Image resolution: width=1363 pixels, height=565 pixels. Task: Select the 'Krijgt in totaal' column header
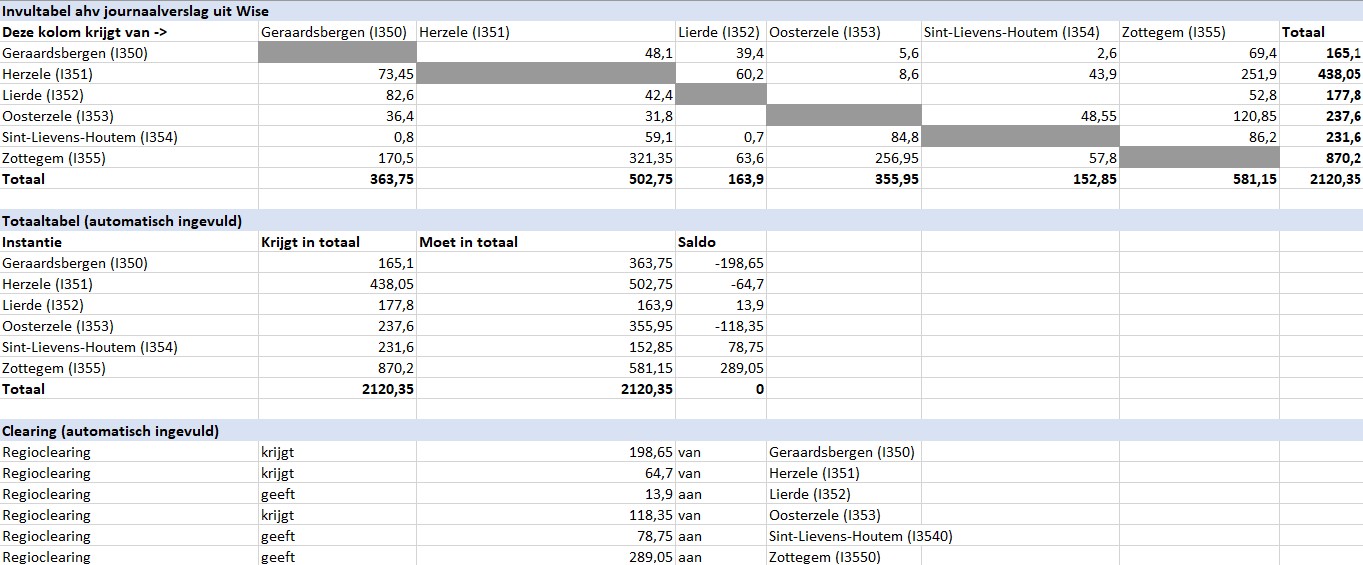[x=337, y=242]
